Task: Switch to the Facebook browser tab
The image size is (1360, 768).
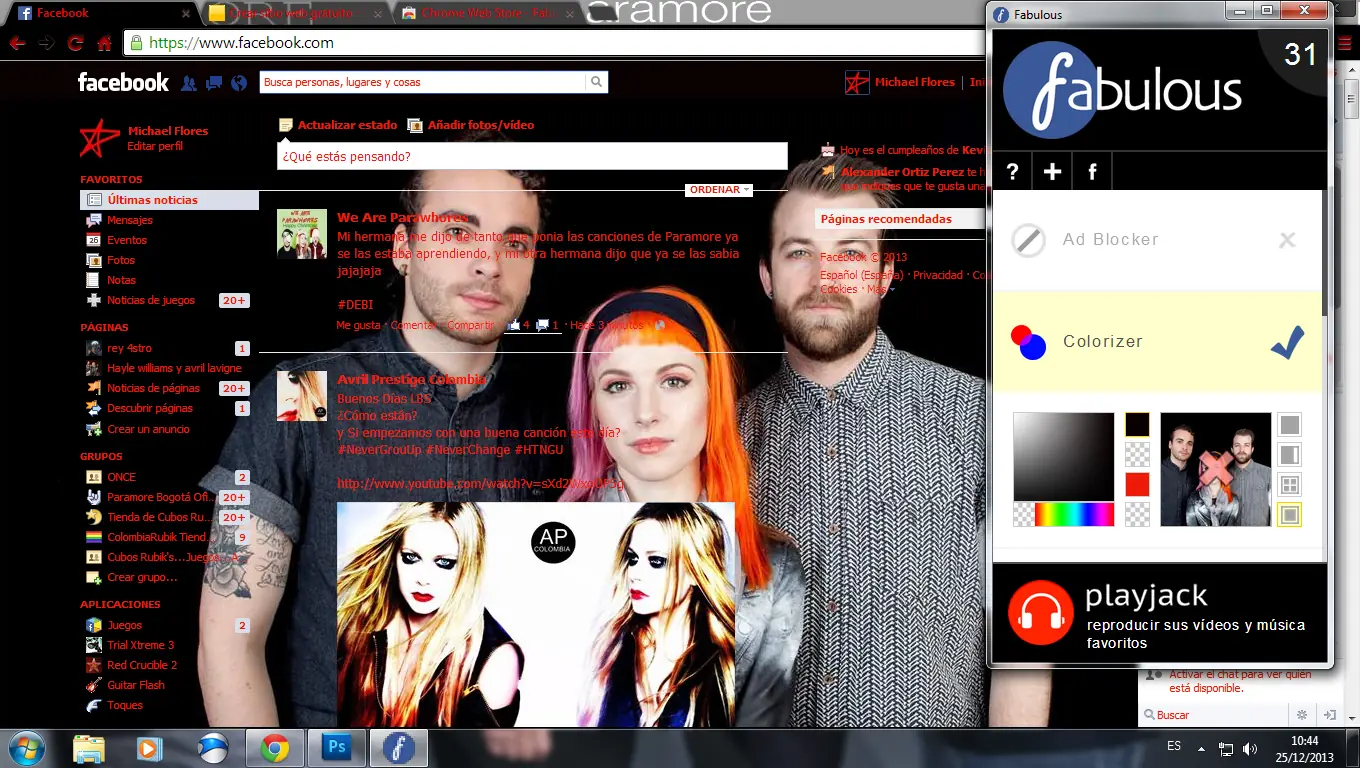Action: [x=102, y=13]
